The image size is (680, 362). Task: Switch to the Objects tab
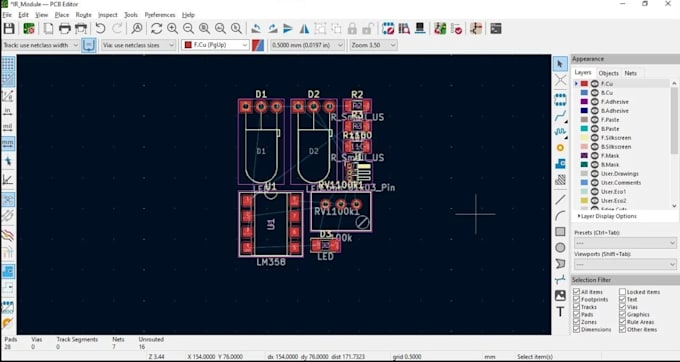tap(608, 73)
